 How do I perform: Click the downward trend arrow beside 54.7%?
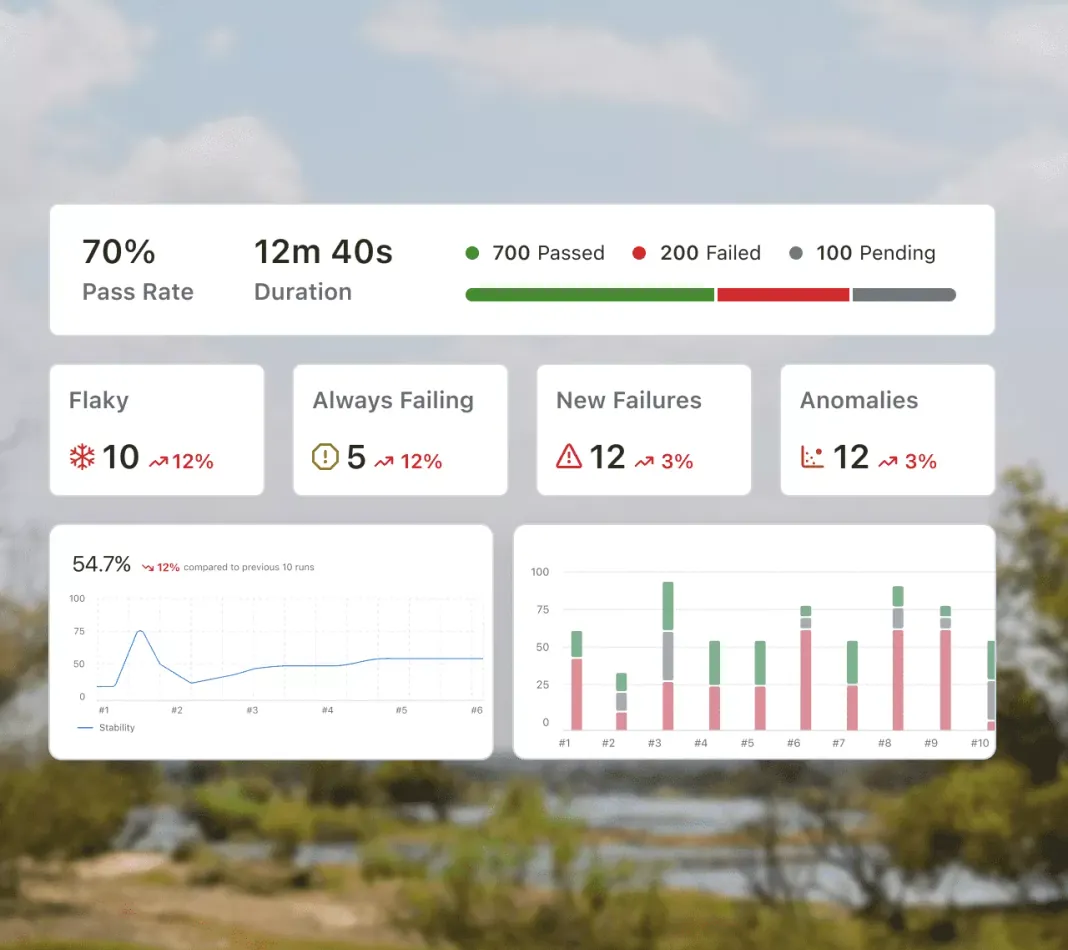(x=148, y=567)
